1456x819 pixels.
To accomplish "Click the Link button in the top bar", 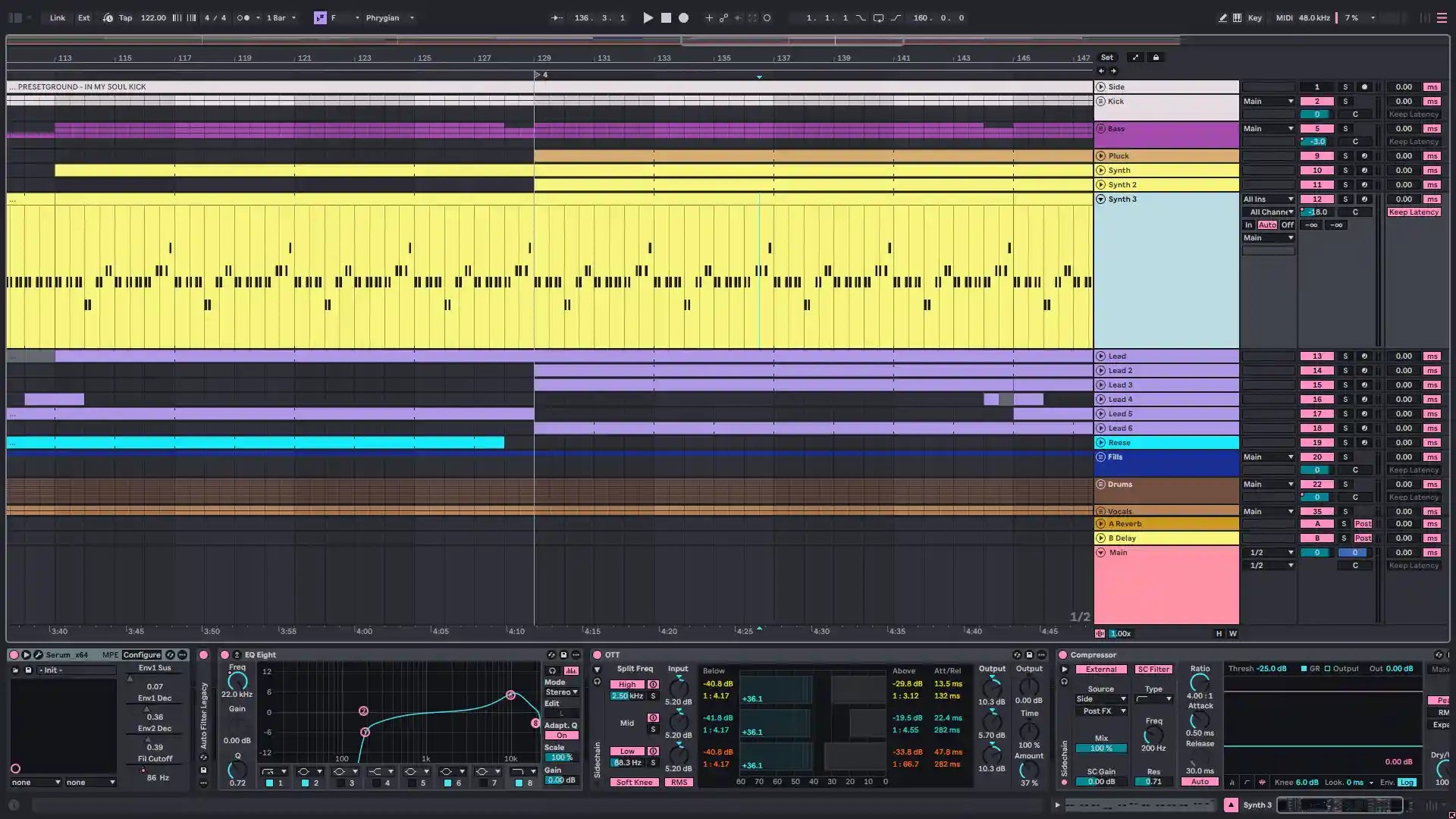I will pos(58,17).
